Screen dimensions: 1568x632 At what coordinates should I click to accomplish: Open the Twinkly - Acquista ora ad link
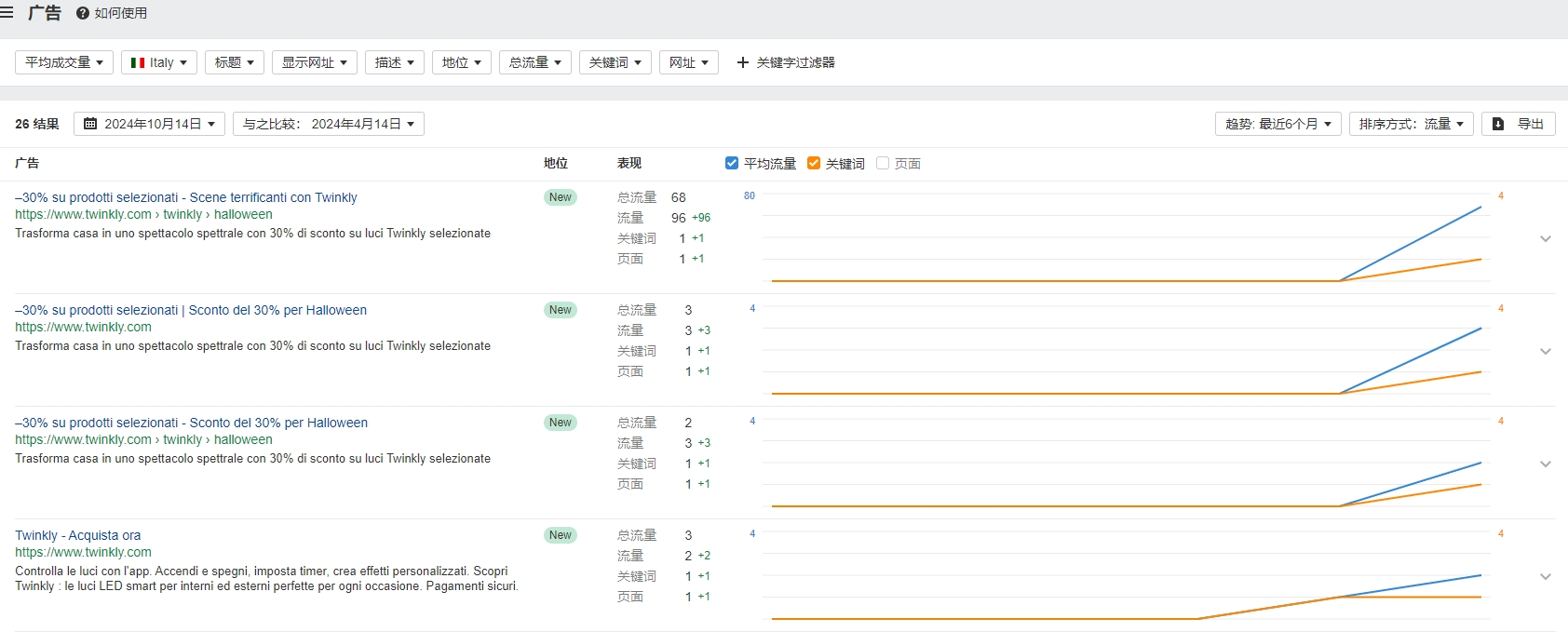pos(78,535)
